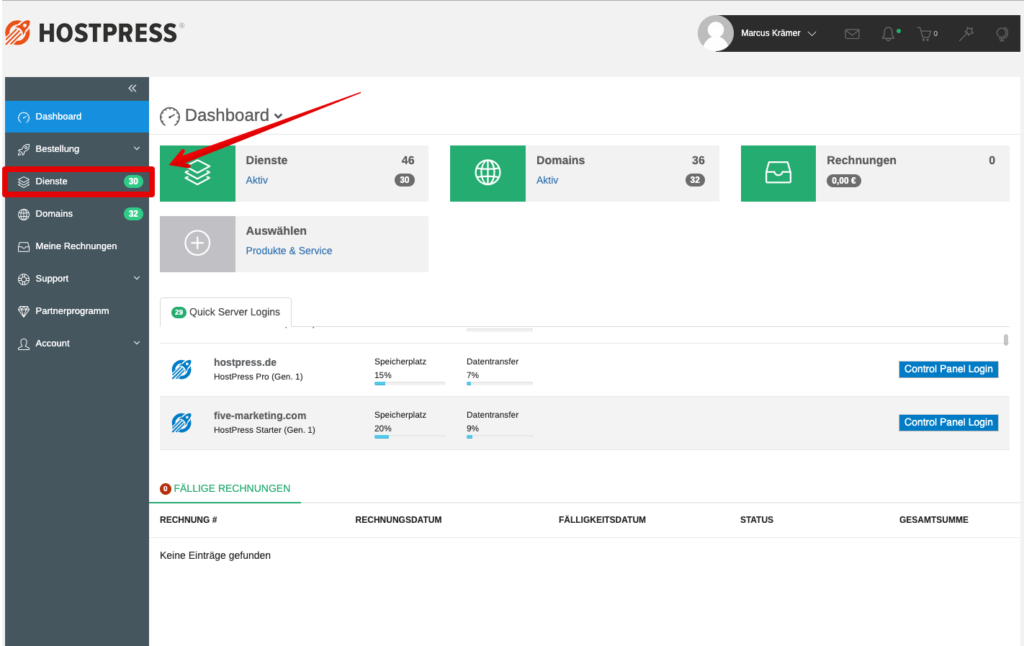Image resolution: width=1024 pixels, height=646 pixels.
Task: Click the 'HostPress Pro (Gen. 1)' plan text
Action: (x=258, y=377)
